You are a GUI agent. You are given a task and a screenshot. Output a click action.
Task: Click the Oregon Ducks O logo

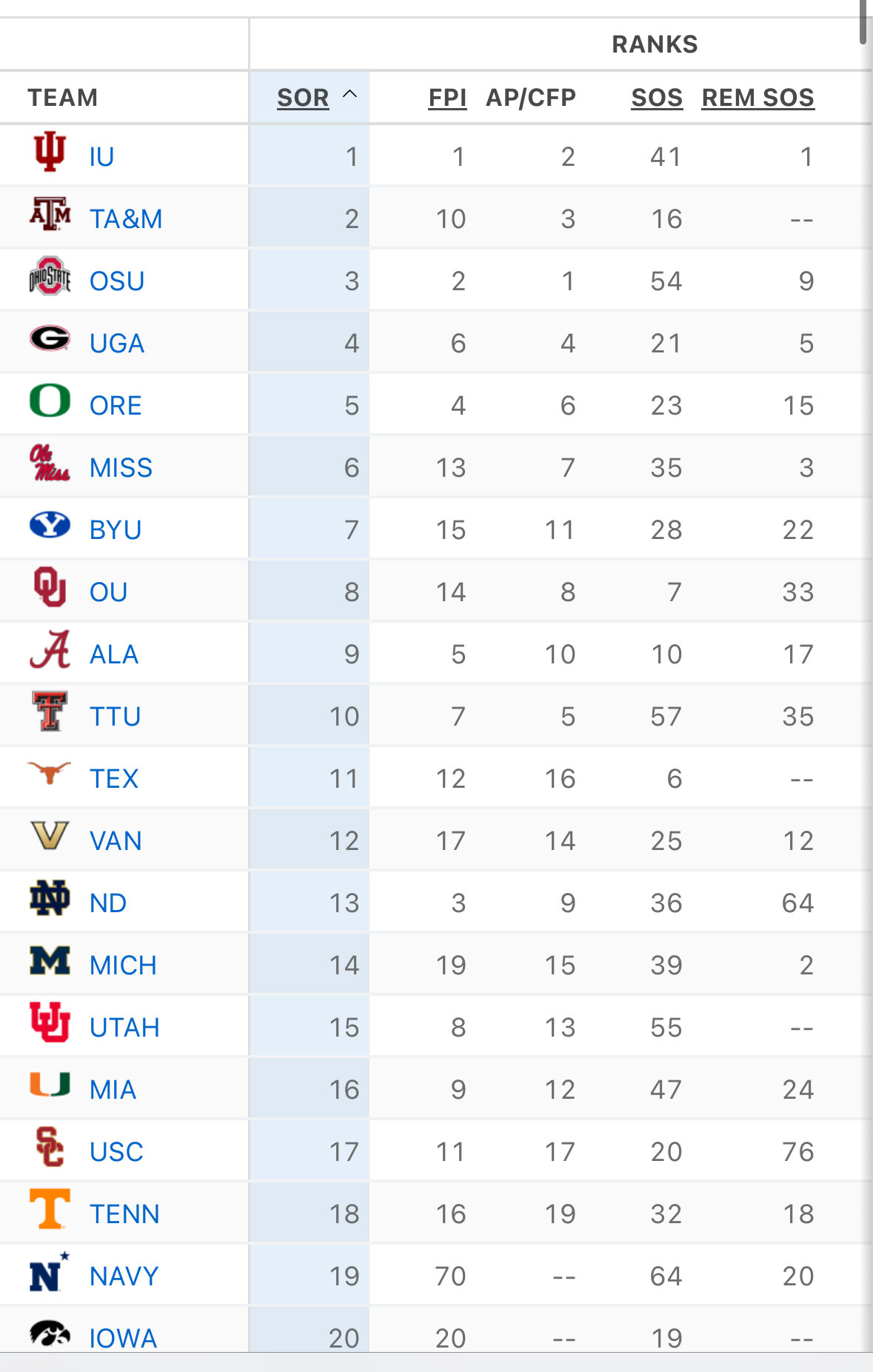click(x=50, y=401)
